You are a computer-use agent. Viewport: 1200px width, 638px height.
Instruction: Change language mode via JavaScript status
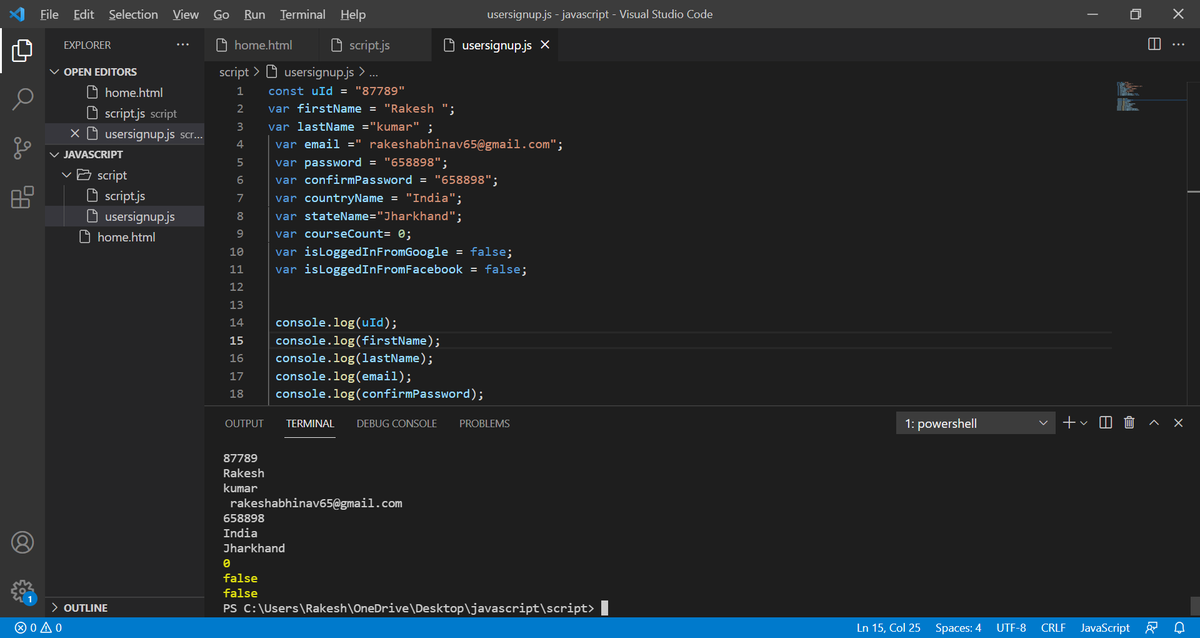pos(1105,628)
